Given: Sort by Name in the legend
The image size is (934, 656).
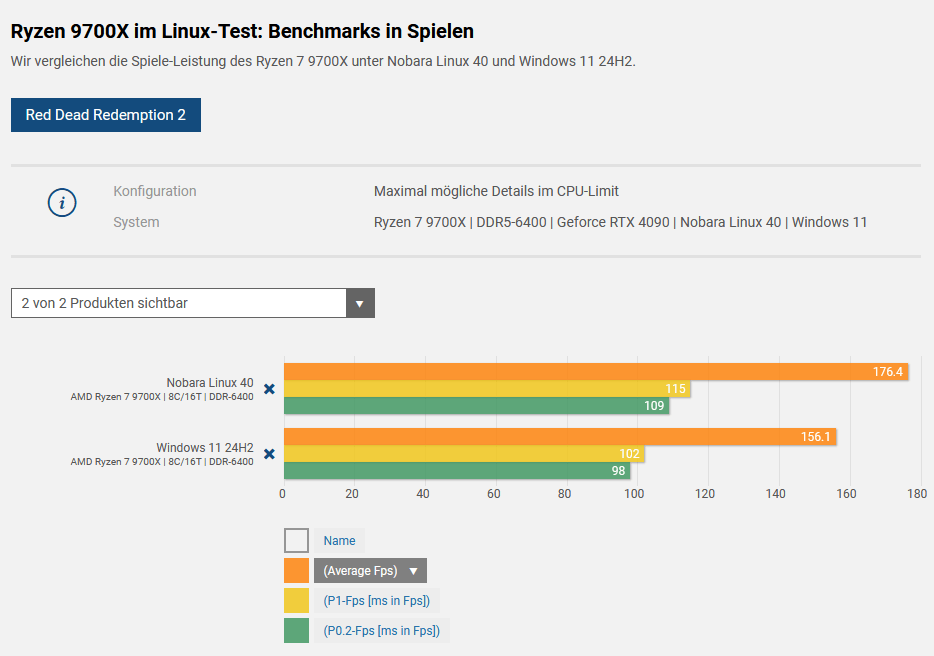Looking at the screenshot, I should coord(339,541).
